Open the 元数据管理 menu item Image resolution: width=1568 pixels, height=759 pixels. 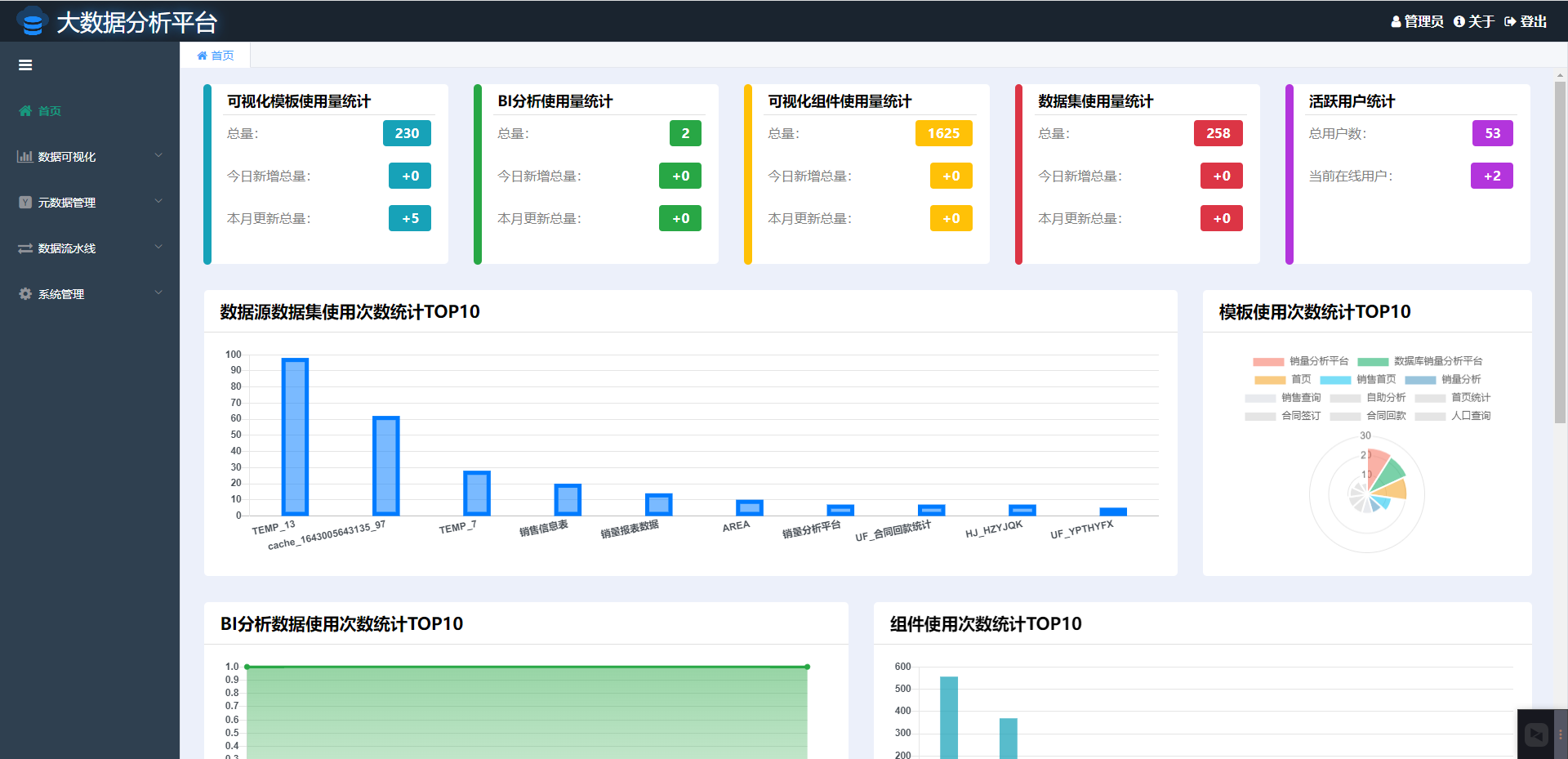pos(90,202)
